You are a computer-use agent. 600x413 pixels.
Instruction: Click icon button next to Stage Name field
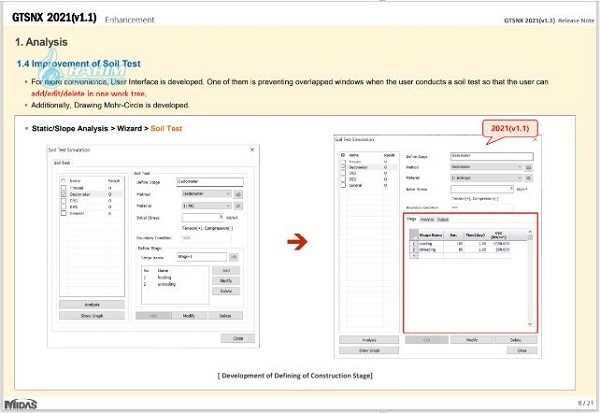[234, 257]
